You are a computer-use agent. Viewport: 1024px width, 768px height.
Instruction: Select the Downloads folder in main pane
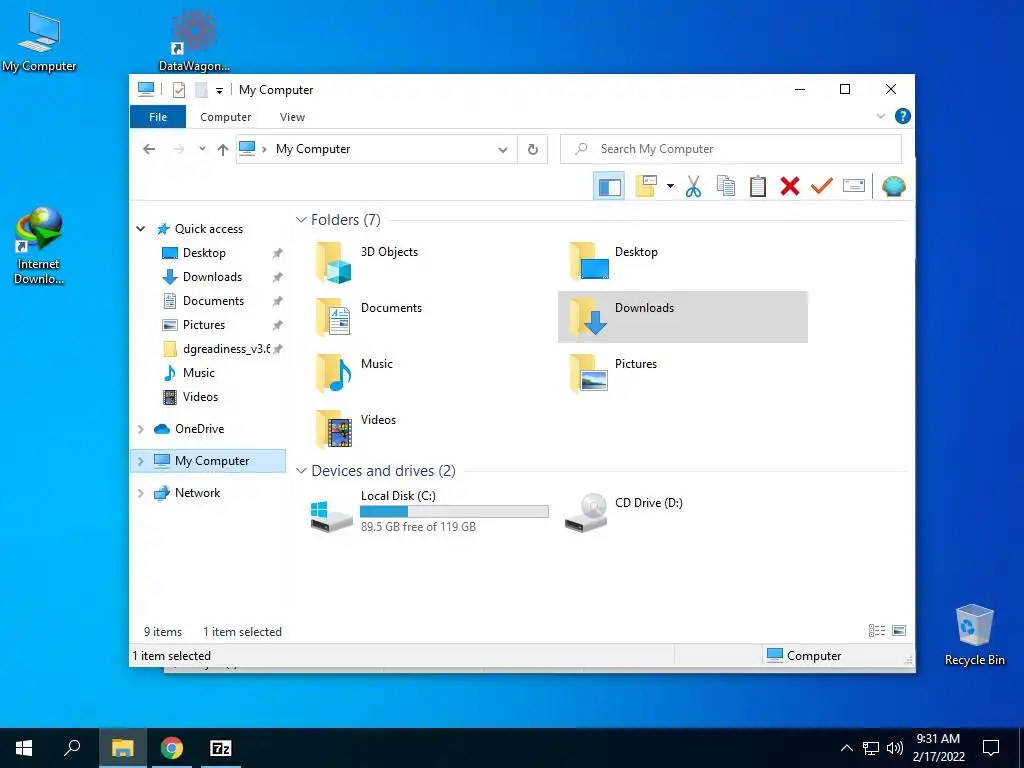[x=682, y=317]
